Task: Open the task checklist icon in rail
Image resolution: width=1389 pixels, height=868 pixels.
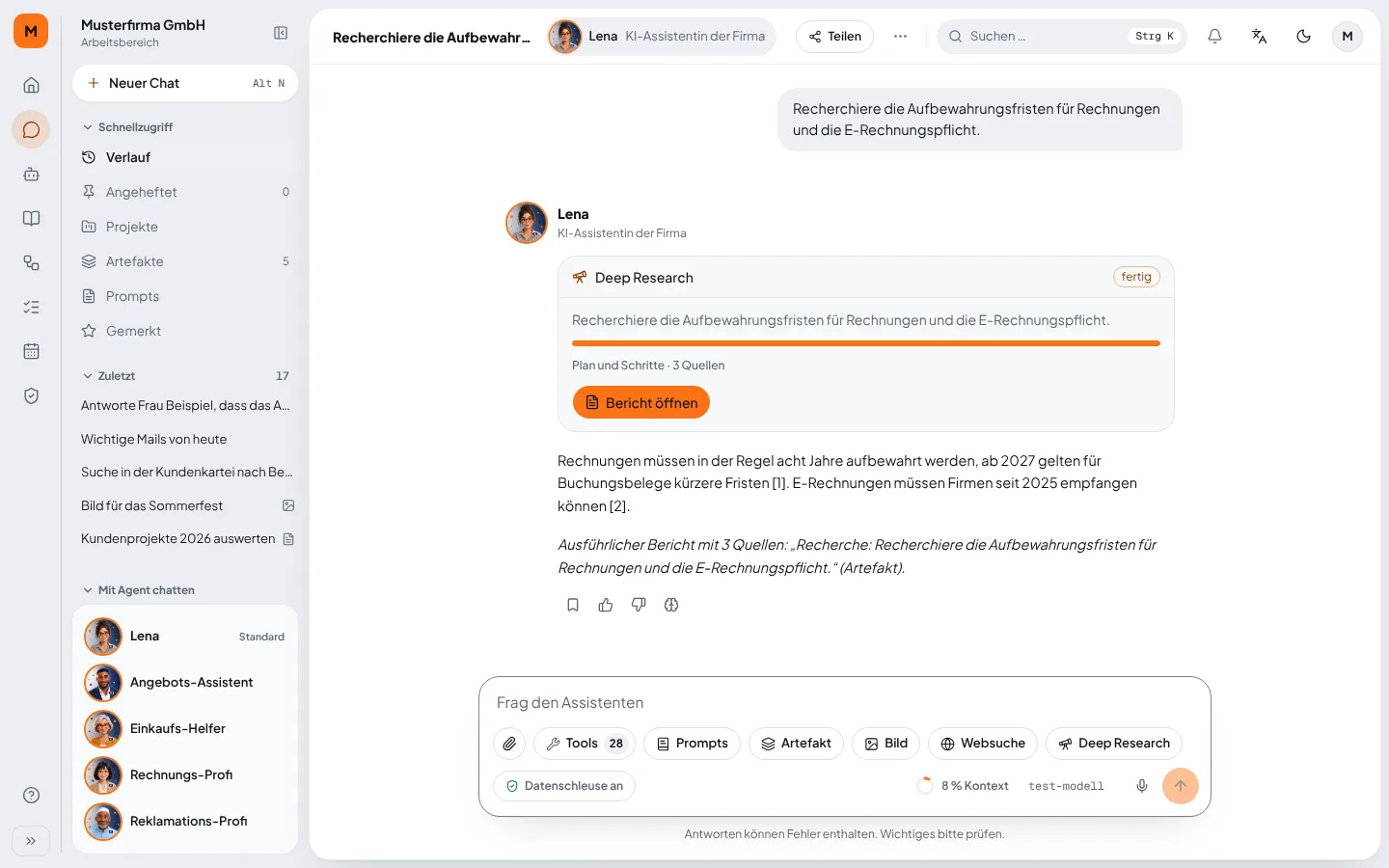Action: point(31,307)
